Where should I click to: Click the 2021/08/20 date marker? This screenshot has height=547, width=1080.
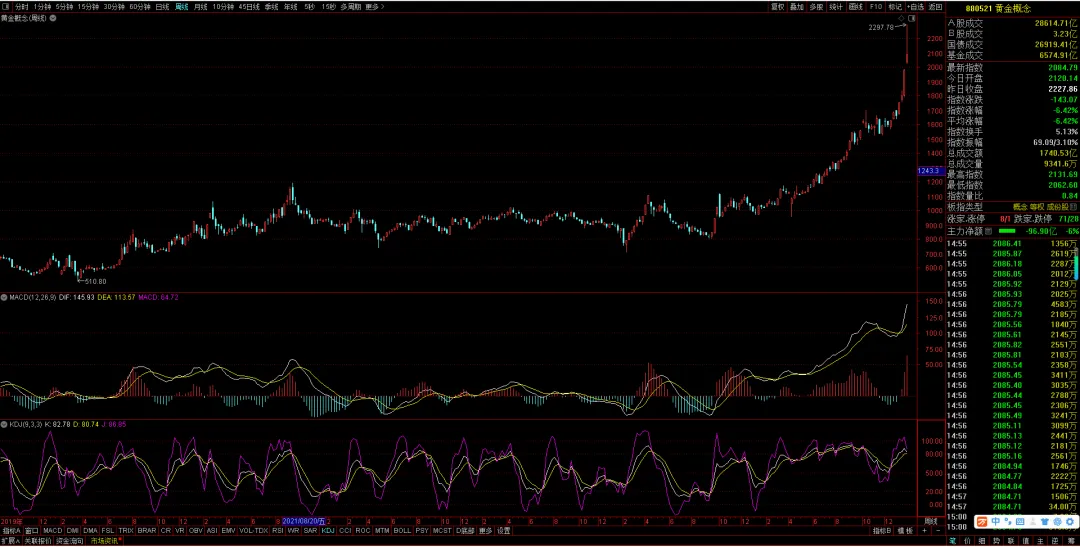coord(302,521)
